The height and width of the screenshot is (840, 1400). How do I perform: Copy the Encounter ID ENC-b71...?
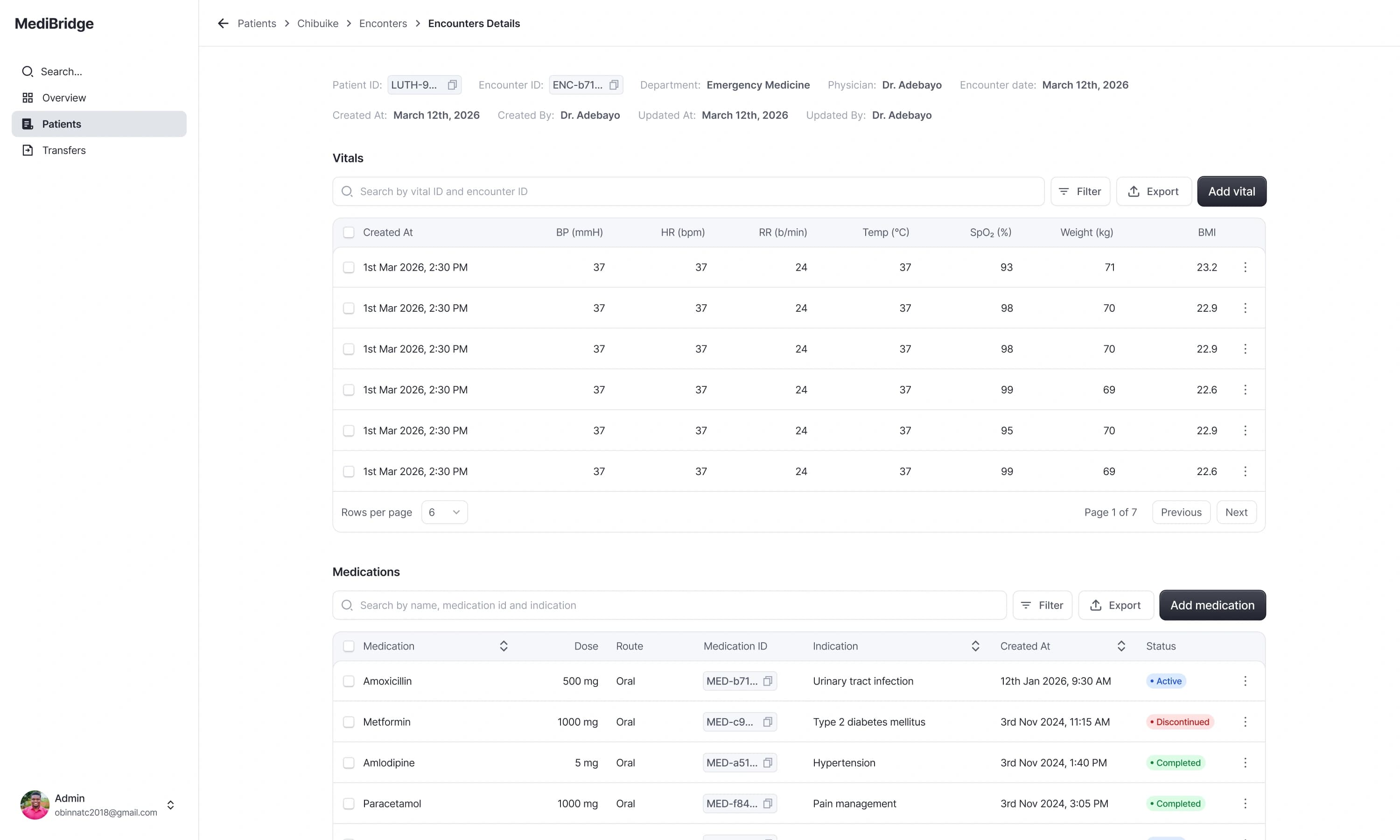pos(614,85)
